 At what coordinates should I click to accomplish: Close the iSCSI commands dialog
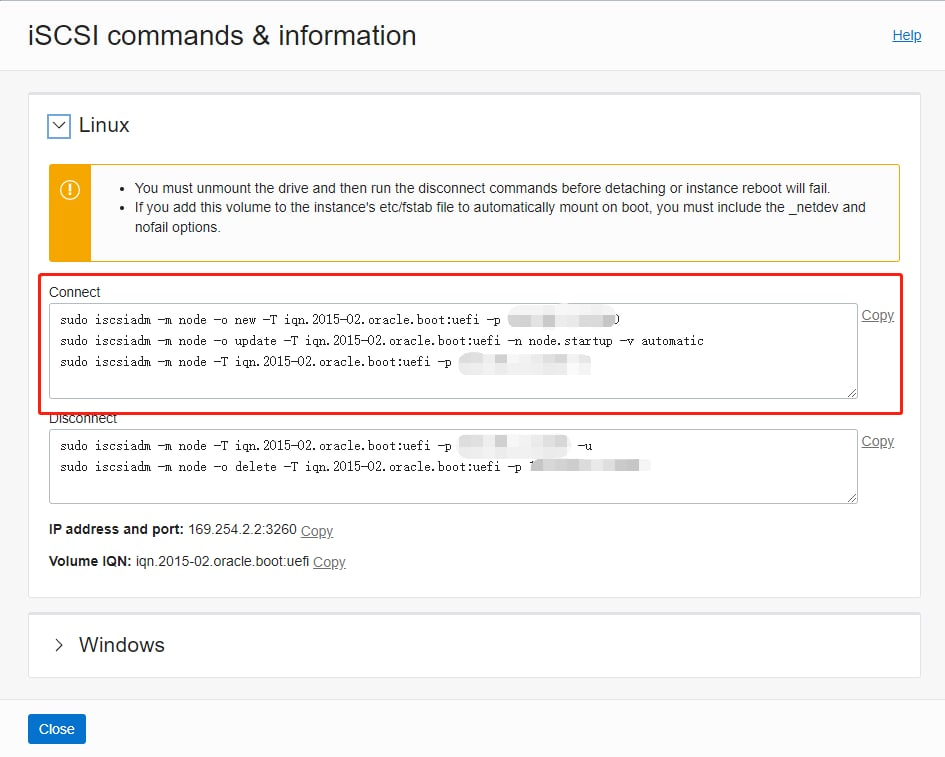click(x=57, y=729)
